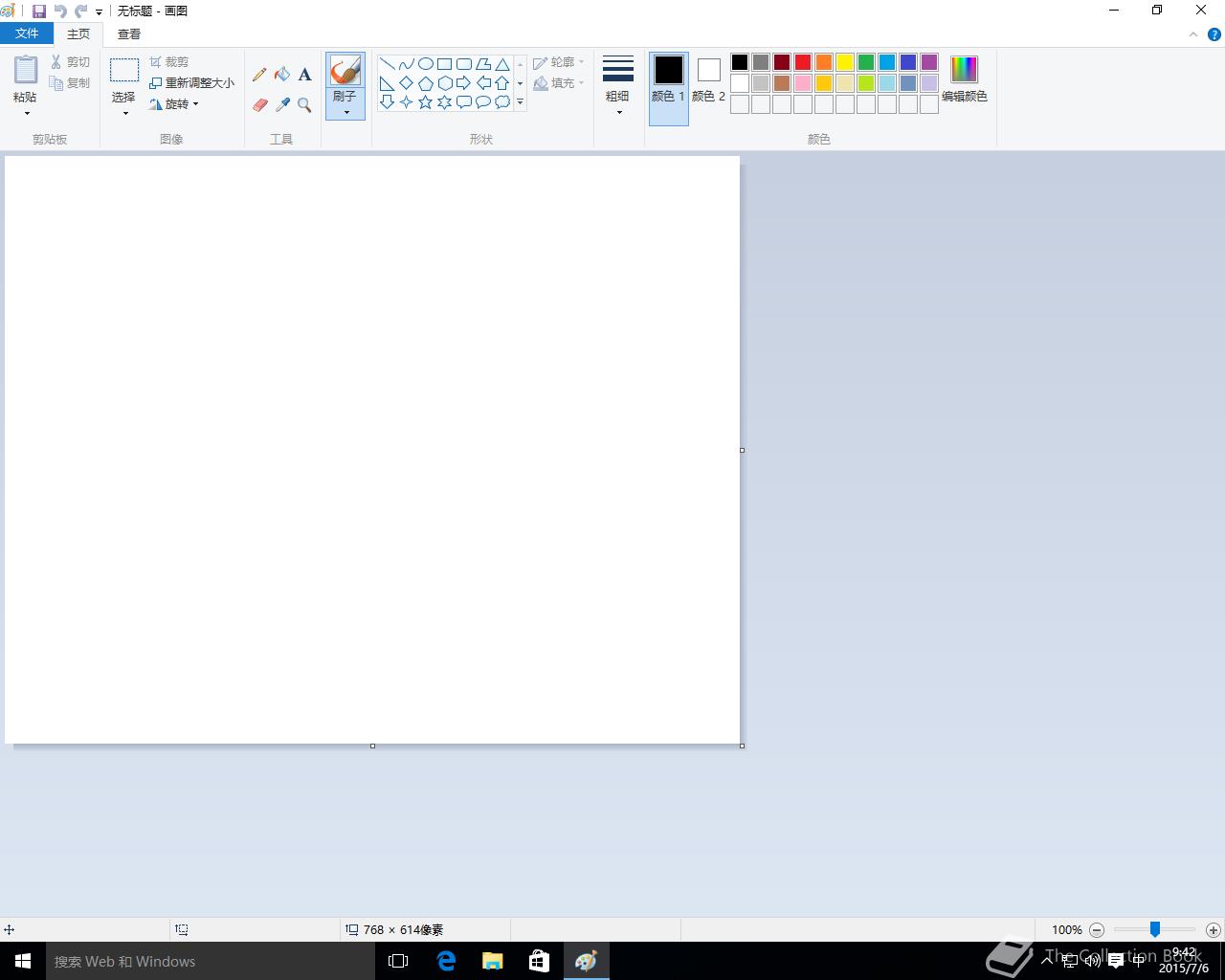Choose the Six-point star shape
Viewport: 1225px width, 980px height.
pyautogui.click(x=445, y=101)
